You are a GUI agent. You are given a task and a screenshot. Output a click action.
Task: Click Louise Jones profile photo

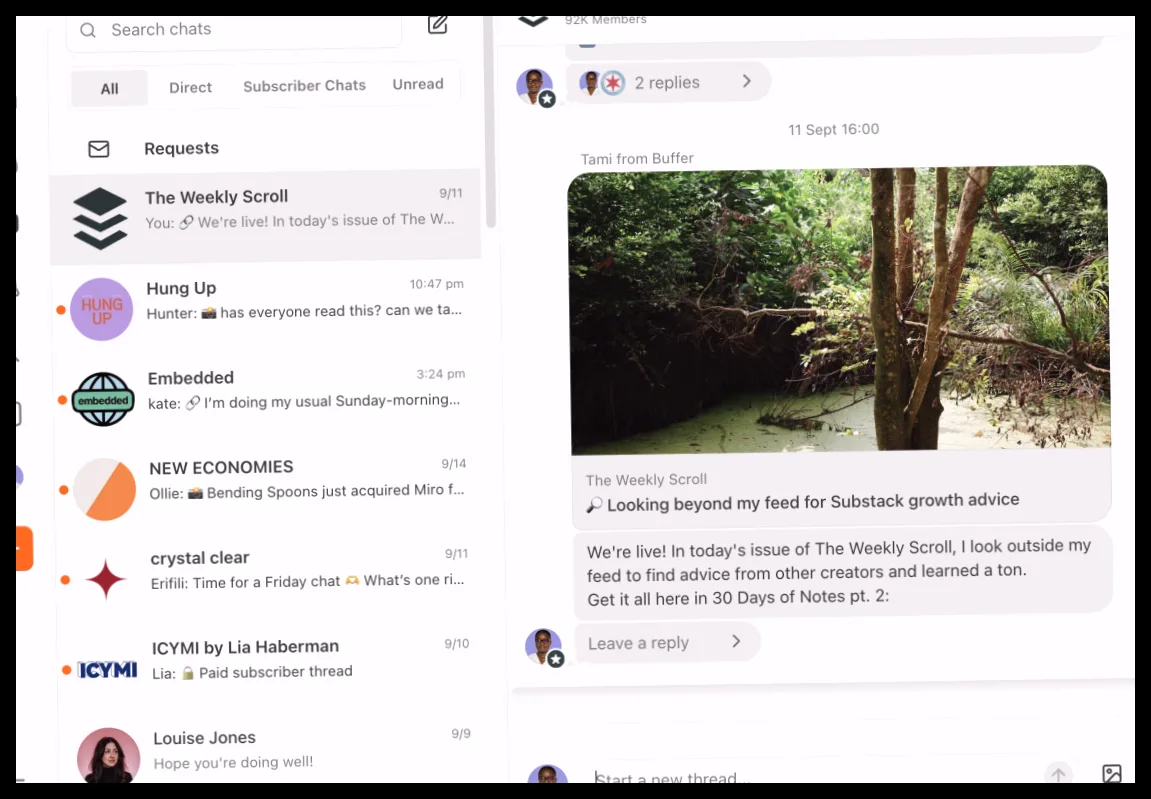109,756
